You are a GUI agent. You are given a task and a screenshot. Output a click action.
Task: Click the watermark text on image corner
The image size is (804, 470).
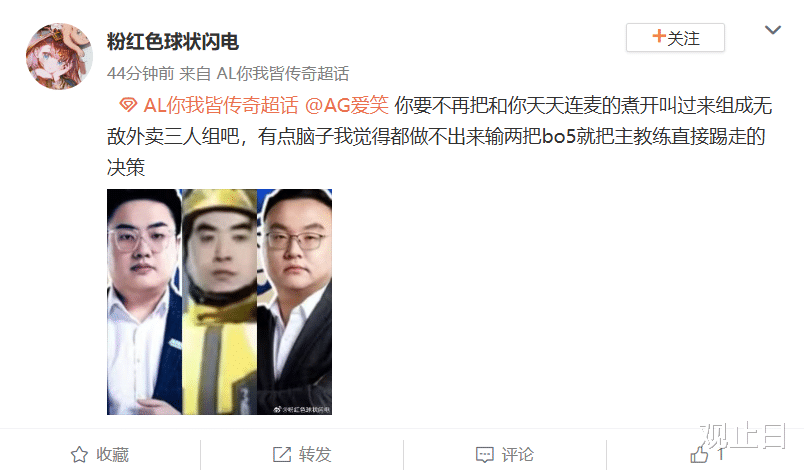302,409
